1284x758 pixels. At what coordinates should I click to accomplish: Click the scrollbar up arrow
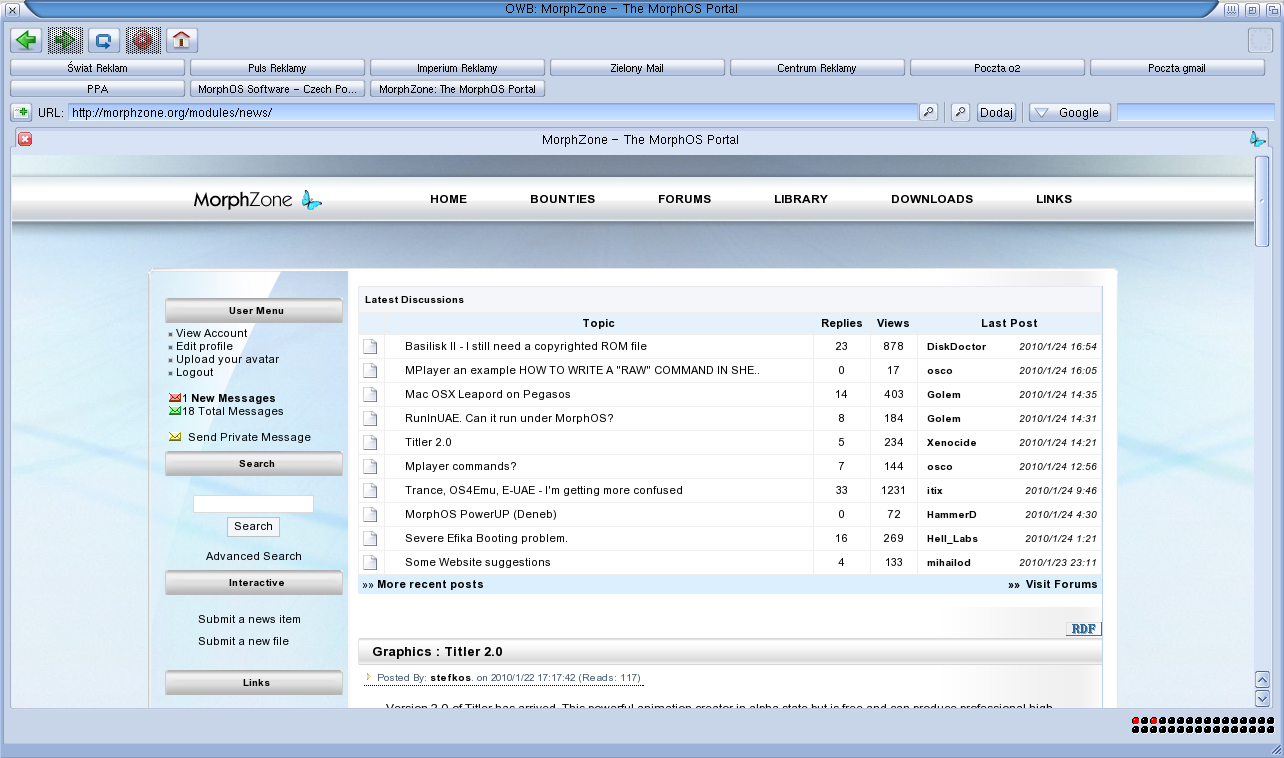coord(1262,679)
